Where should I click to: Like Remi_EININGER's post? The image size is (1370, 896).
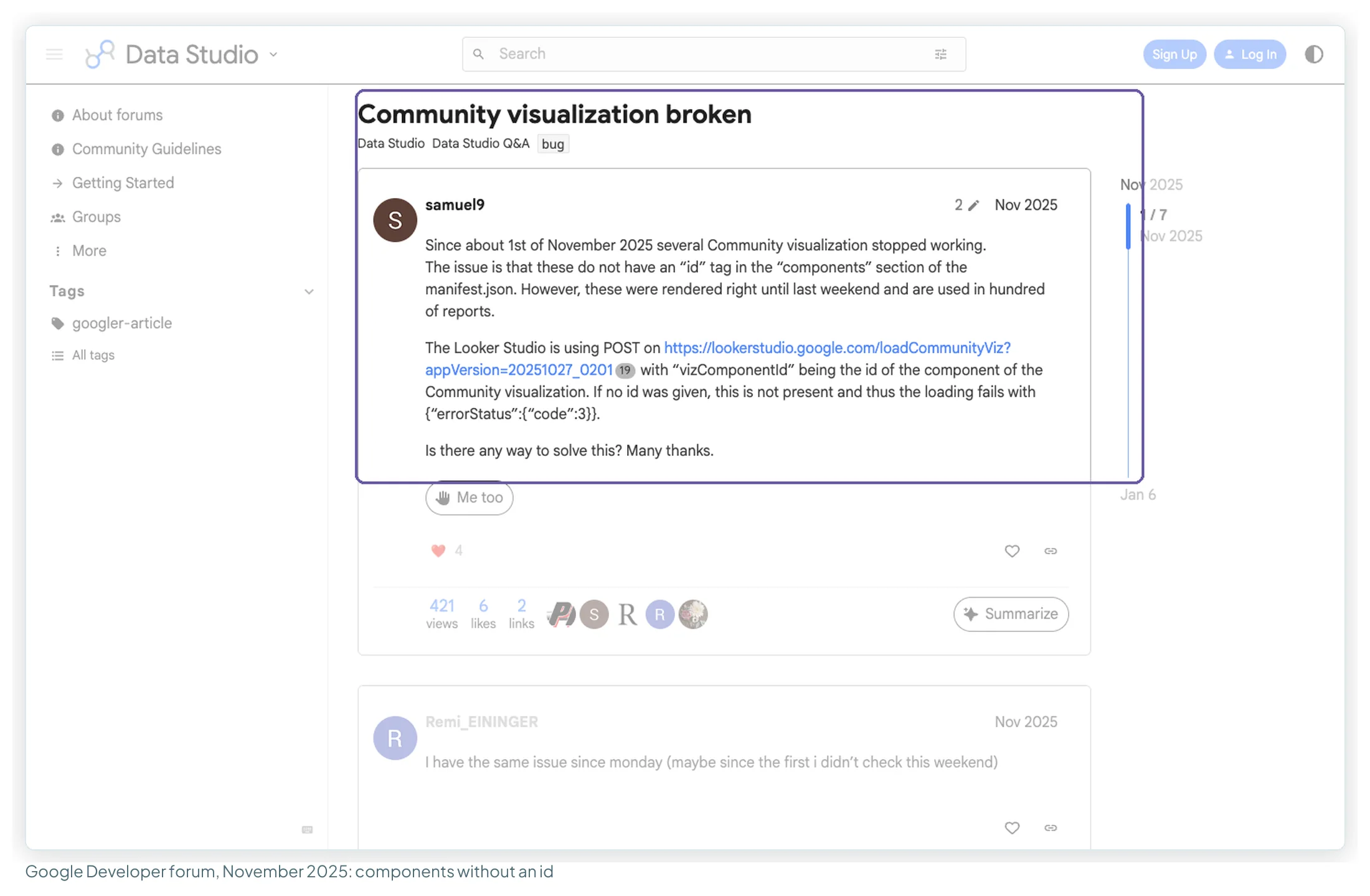tap(1012, 828)
